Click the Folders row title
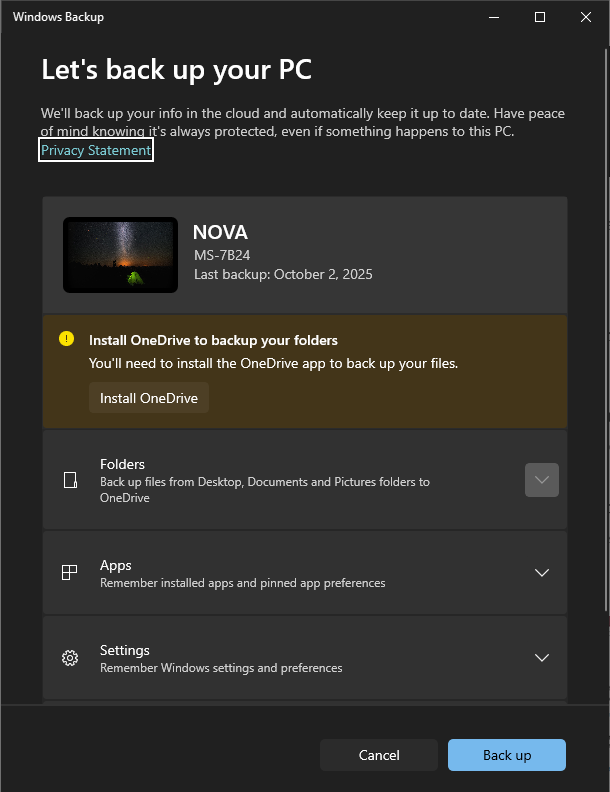The width and height of the screenshot is (610, 792). 122,464
